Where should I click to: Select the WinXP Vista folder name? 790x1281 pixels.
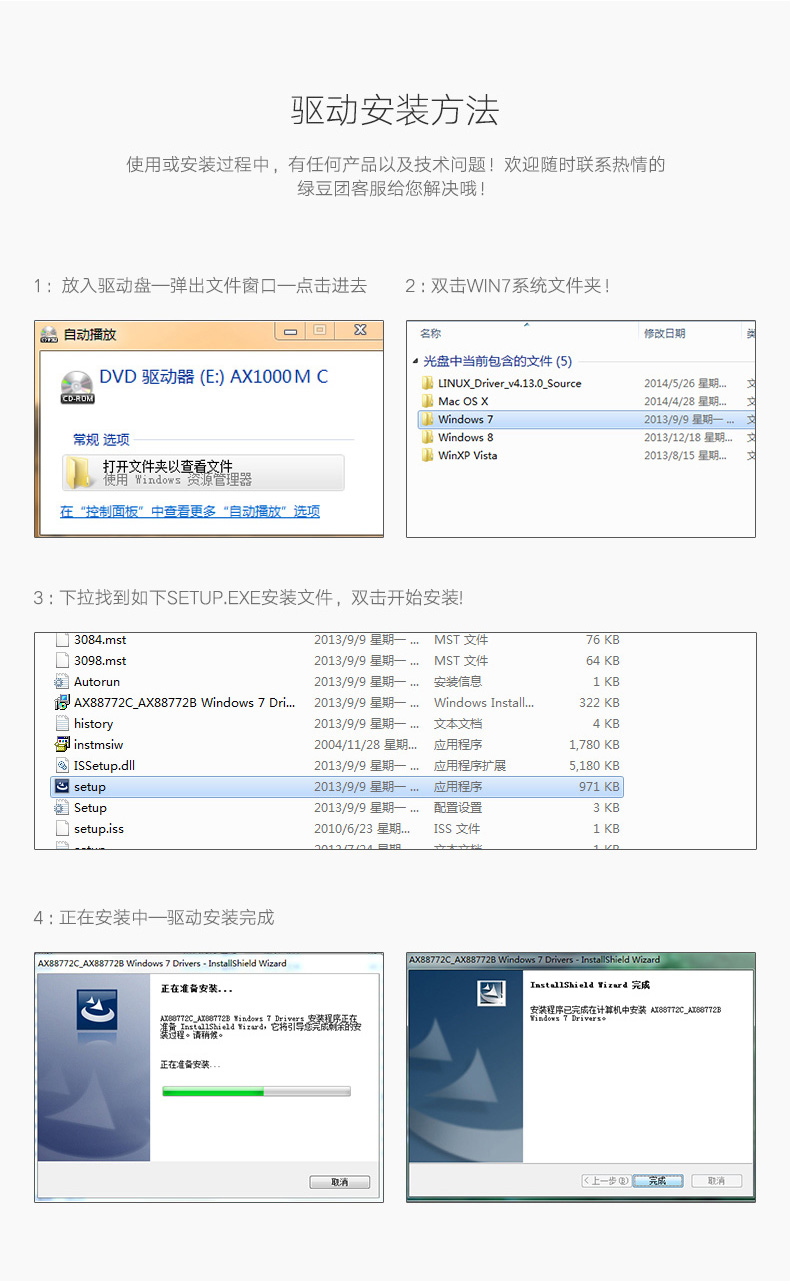pos(468,455)
